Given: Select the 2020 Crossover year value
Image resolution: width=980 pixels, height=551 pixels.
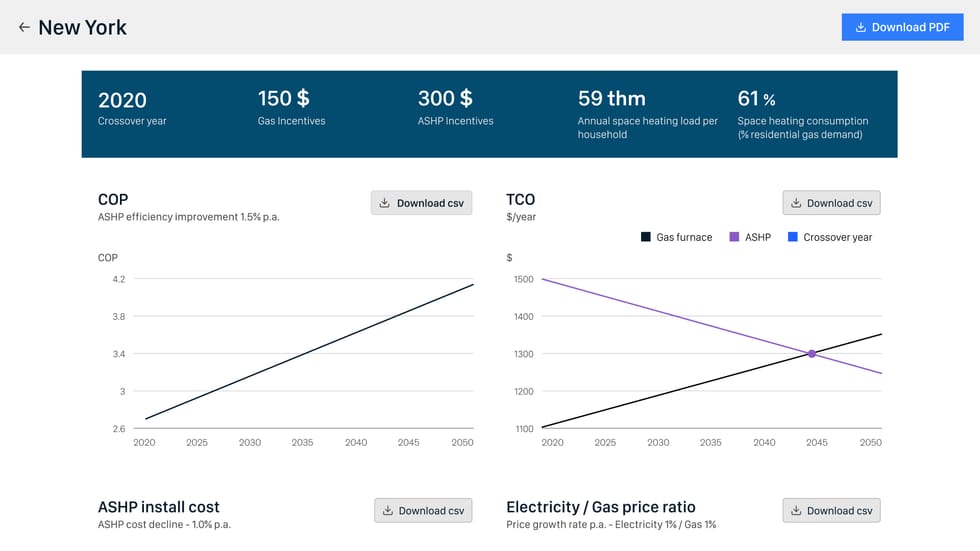Looking at the screenshot, I should tap(122, 100).
